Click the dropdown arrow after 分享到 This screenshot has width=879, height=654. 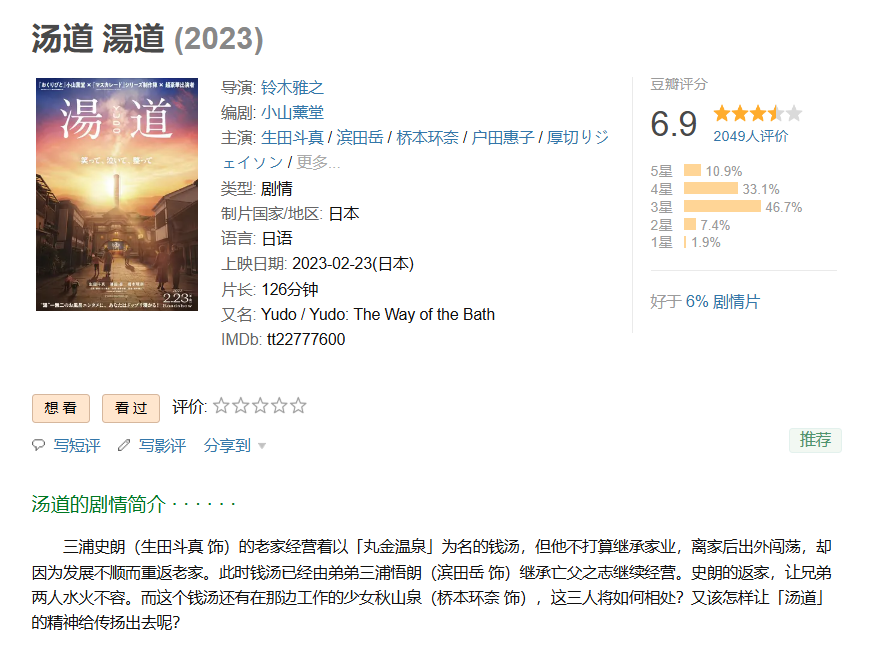click(x=262, y=446)
